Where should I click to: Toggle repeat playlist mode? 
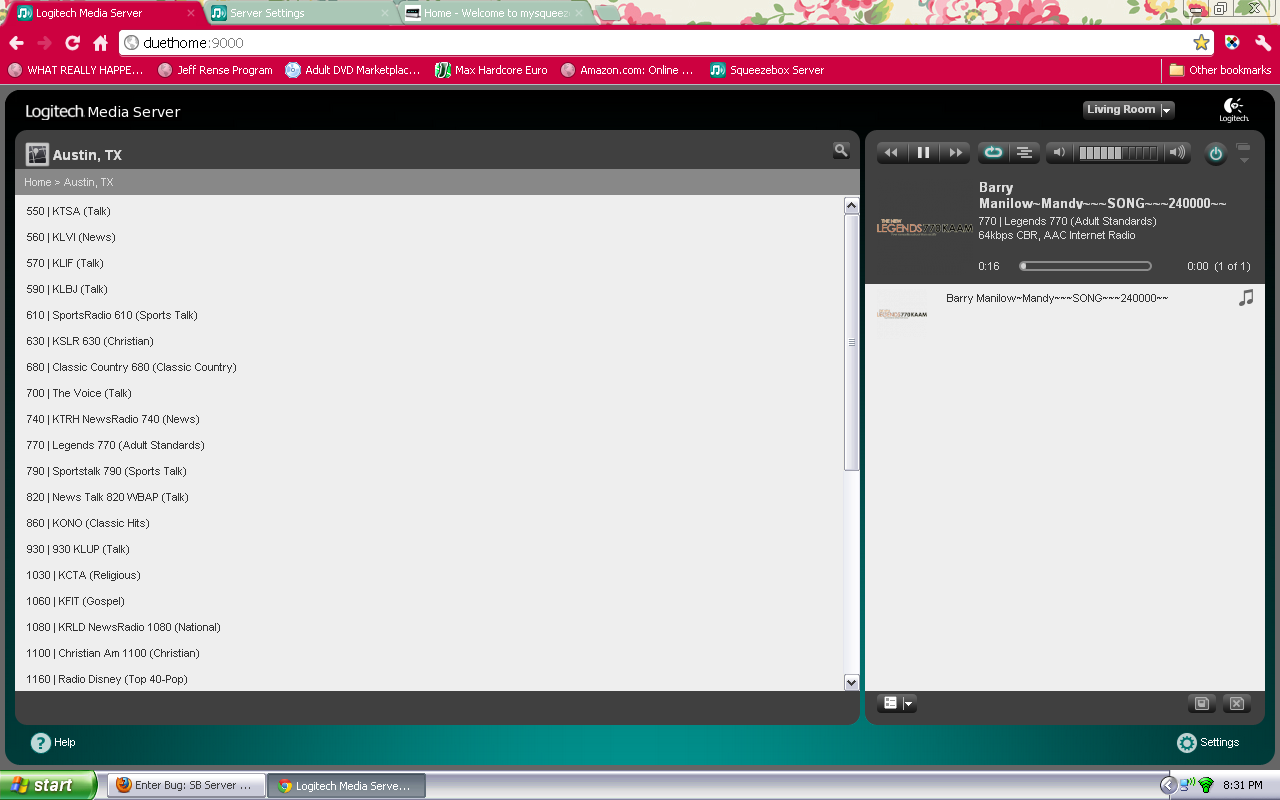pos(993,153)
